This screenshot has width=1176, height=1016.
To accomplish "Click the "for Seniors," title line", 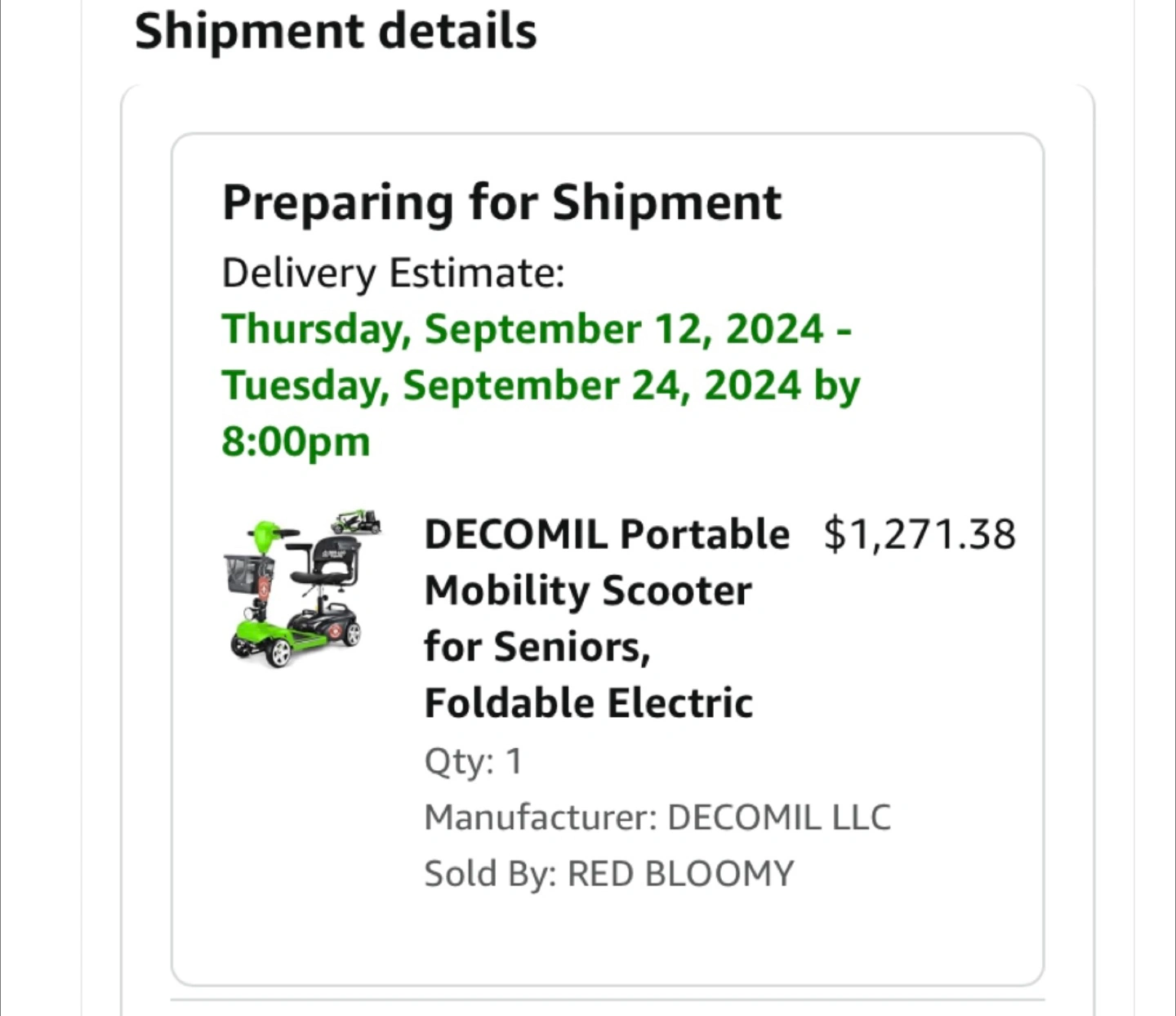I will point(537,647).
